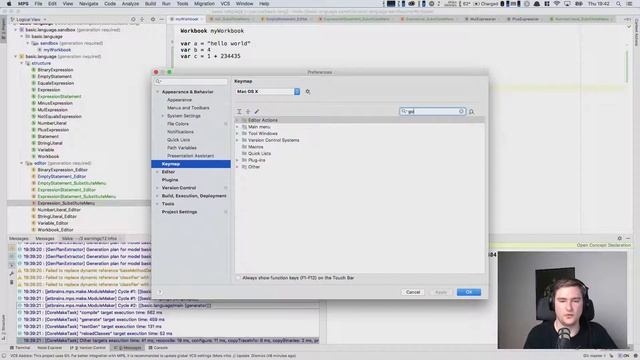Expand System Settings in Preferences

163,116
